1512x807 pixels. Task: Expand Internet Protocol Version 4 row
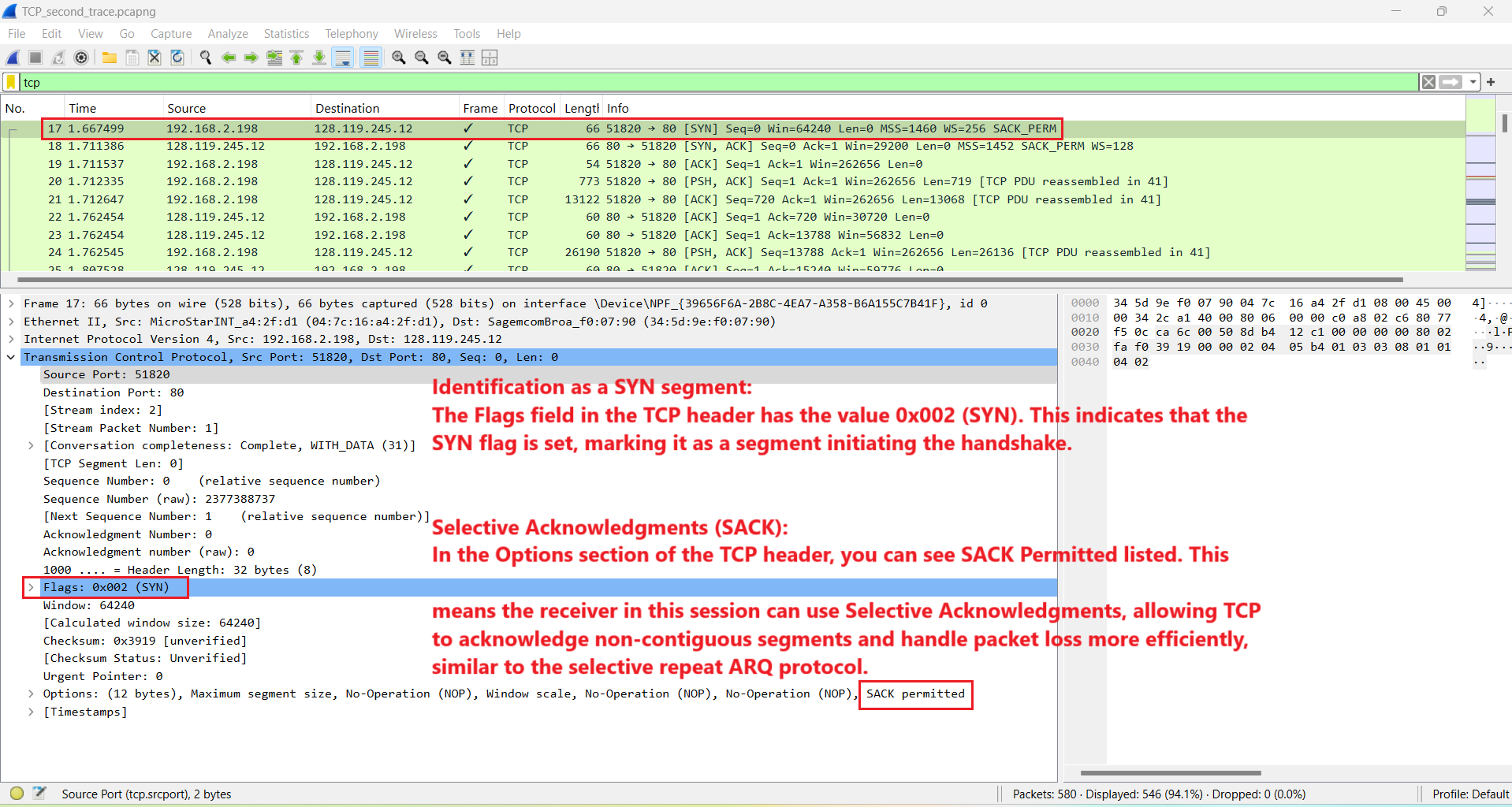(x=11, y=339)
